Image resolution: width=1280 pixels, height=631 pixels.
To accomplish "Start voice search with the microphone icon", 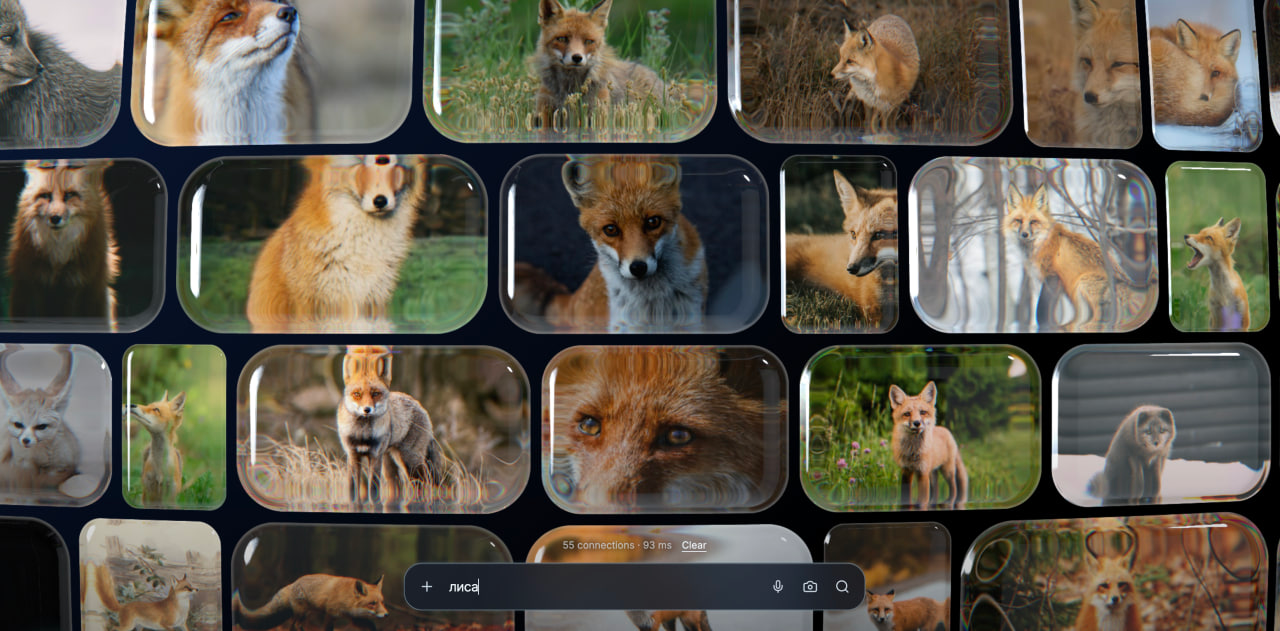I will [x=778, y=587].
